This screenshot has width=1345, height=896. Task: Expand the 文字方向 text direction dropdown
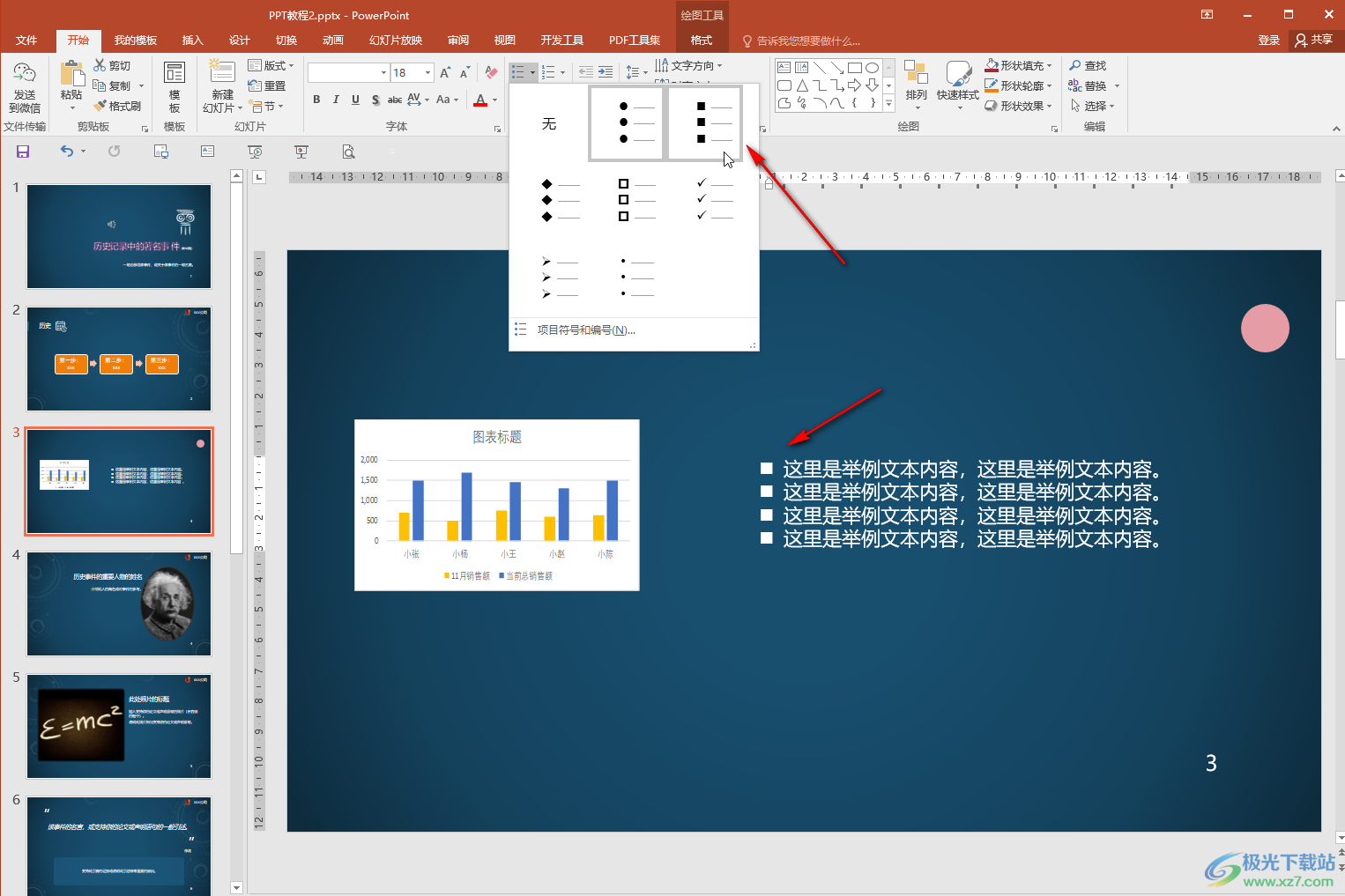click(719, 66)
